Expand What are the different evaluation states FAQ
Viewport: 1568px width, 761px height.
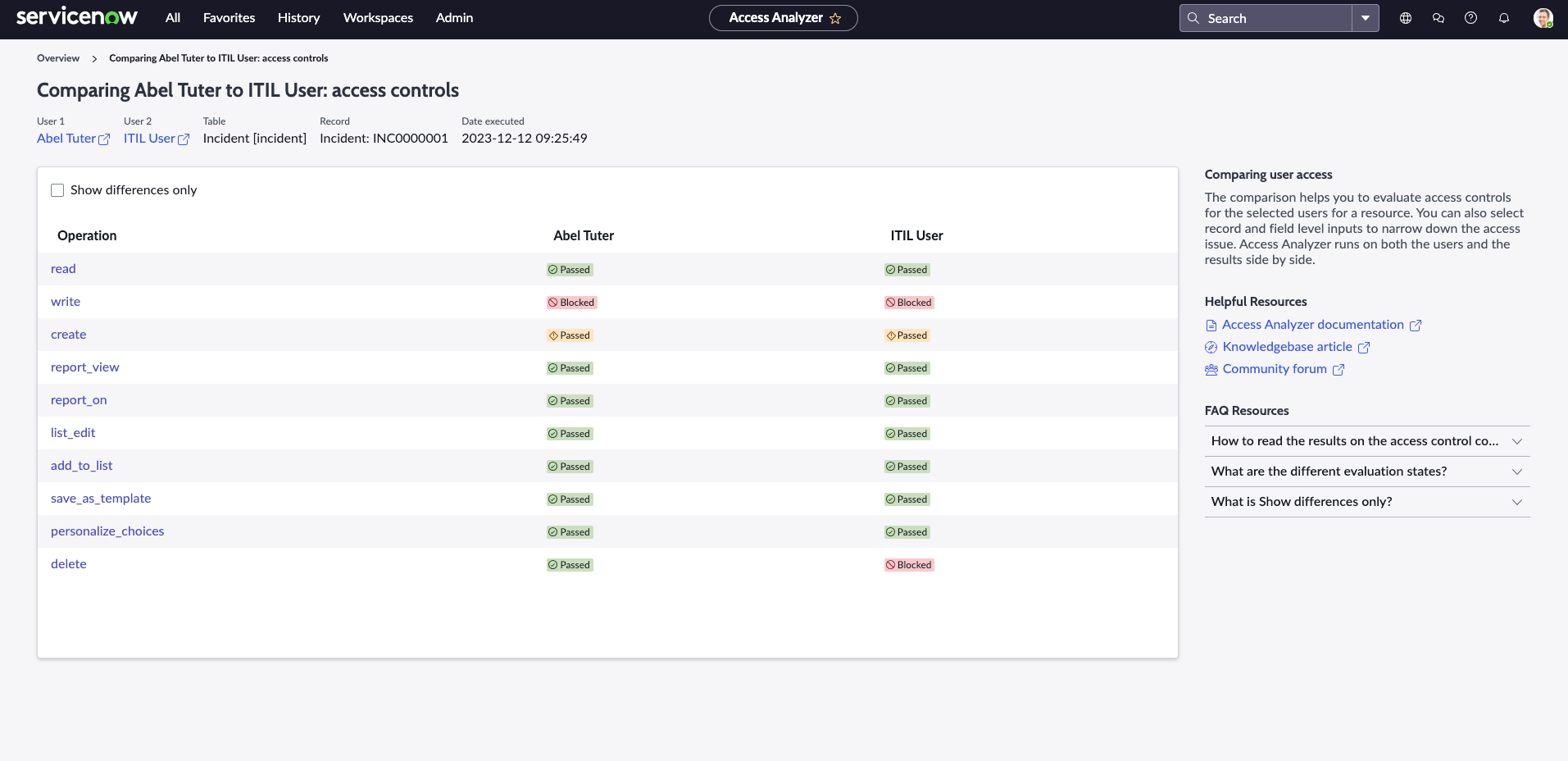1367,472
